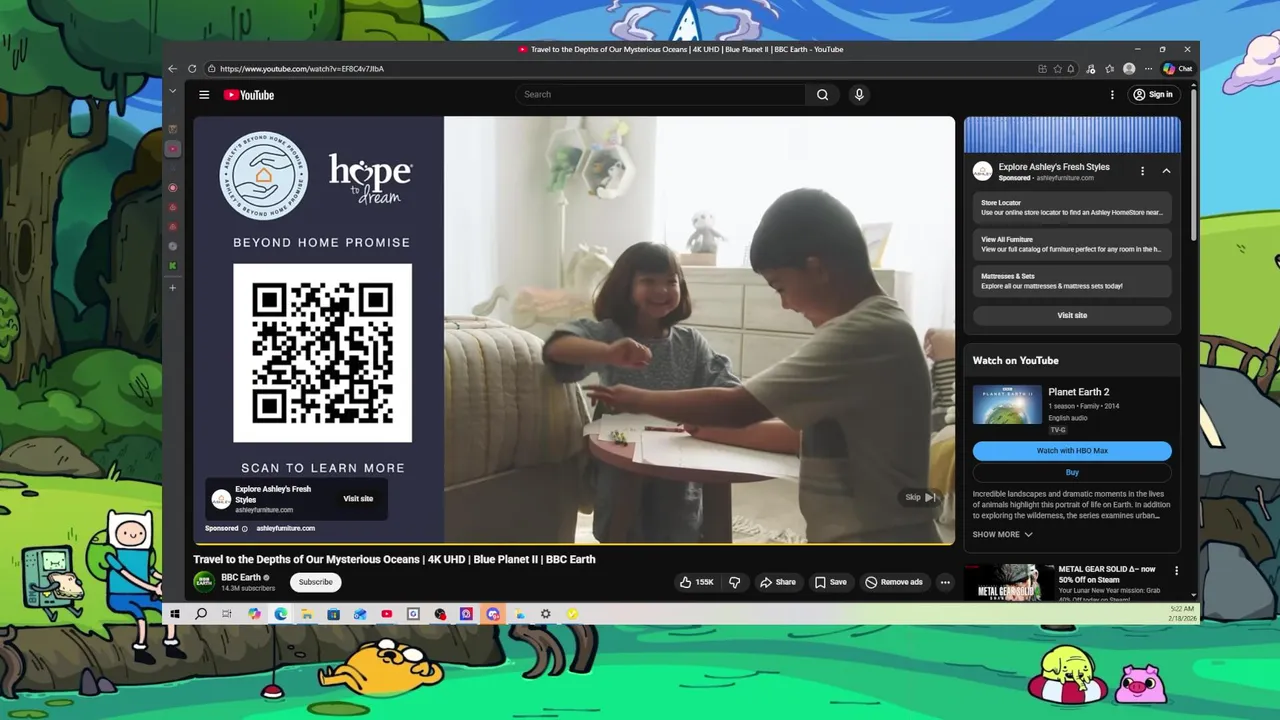
Task: Click Skip on the video ad
Action: (921, 497)
